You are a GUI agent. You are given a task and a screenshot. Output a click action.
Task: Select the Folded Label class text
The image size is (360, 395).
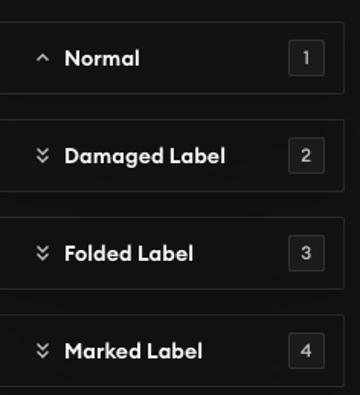(129, 253)
